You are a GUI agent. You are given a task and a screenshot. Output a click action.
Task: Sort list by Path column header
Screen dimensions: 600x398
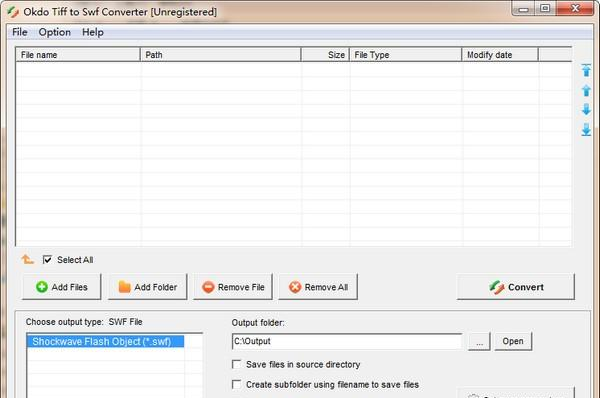(221, 55)
